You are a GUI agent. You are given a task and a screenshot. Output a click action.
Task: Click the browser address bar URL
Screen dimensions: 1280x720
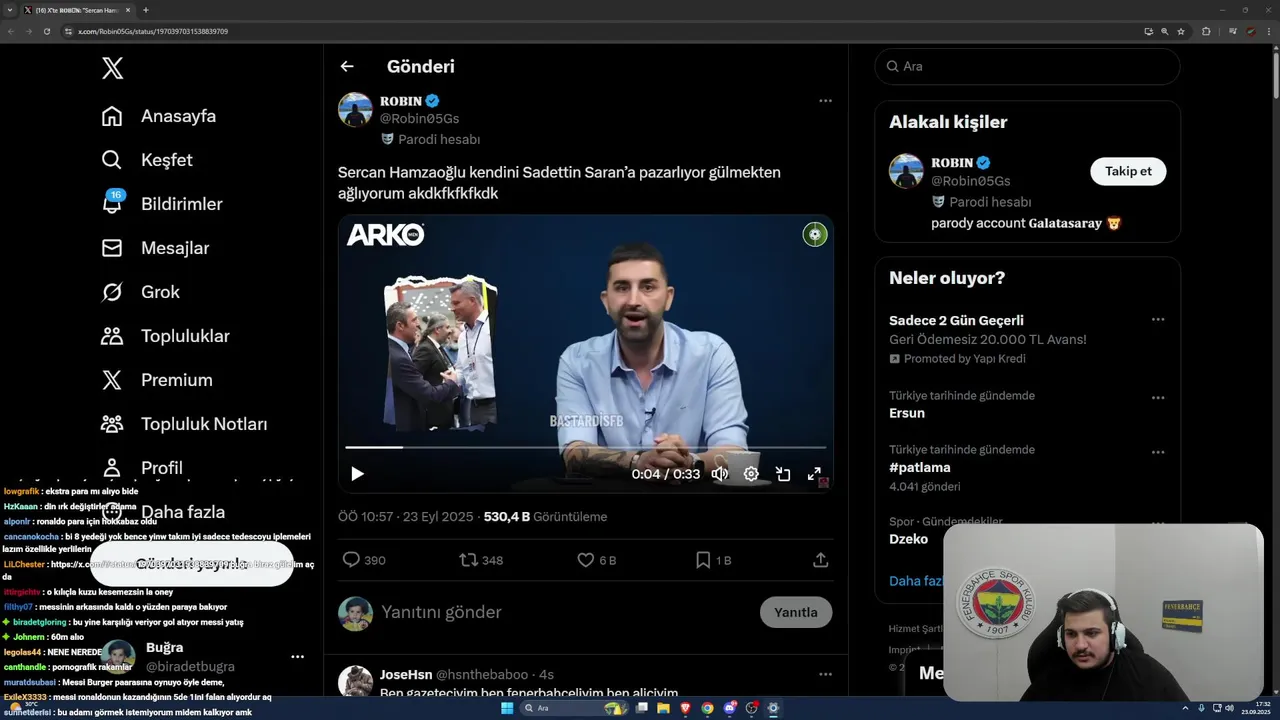point(153,31)
